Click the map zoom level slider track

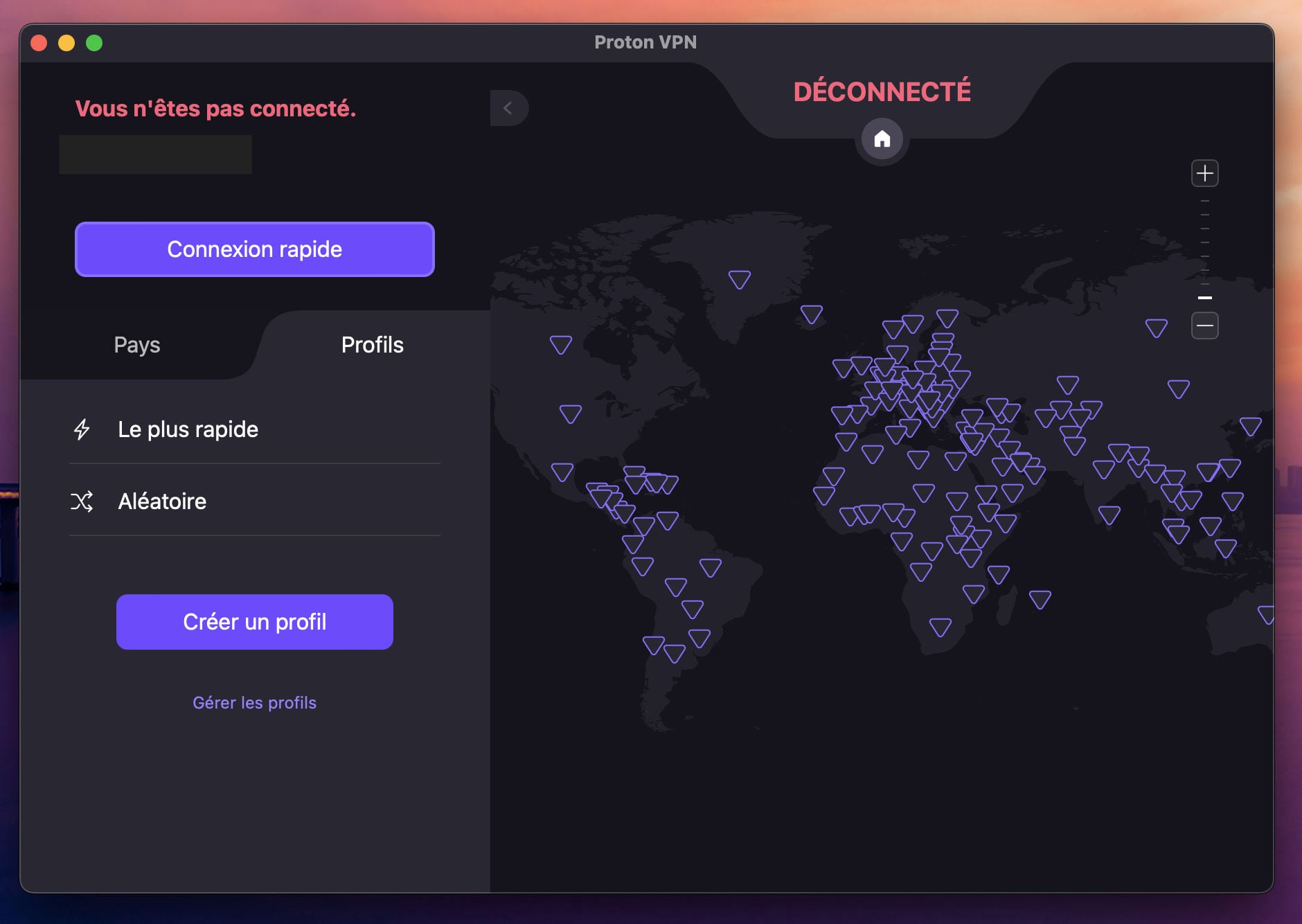point(1204,249)
